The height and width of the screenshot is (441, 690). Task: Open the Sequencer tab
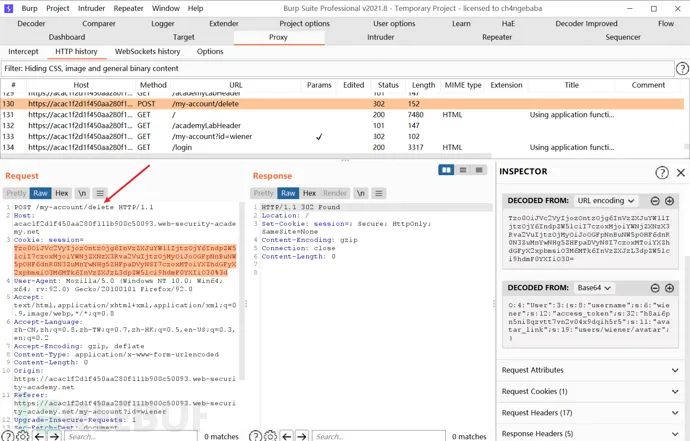click(x=623, y=37)
